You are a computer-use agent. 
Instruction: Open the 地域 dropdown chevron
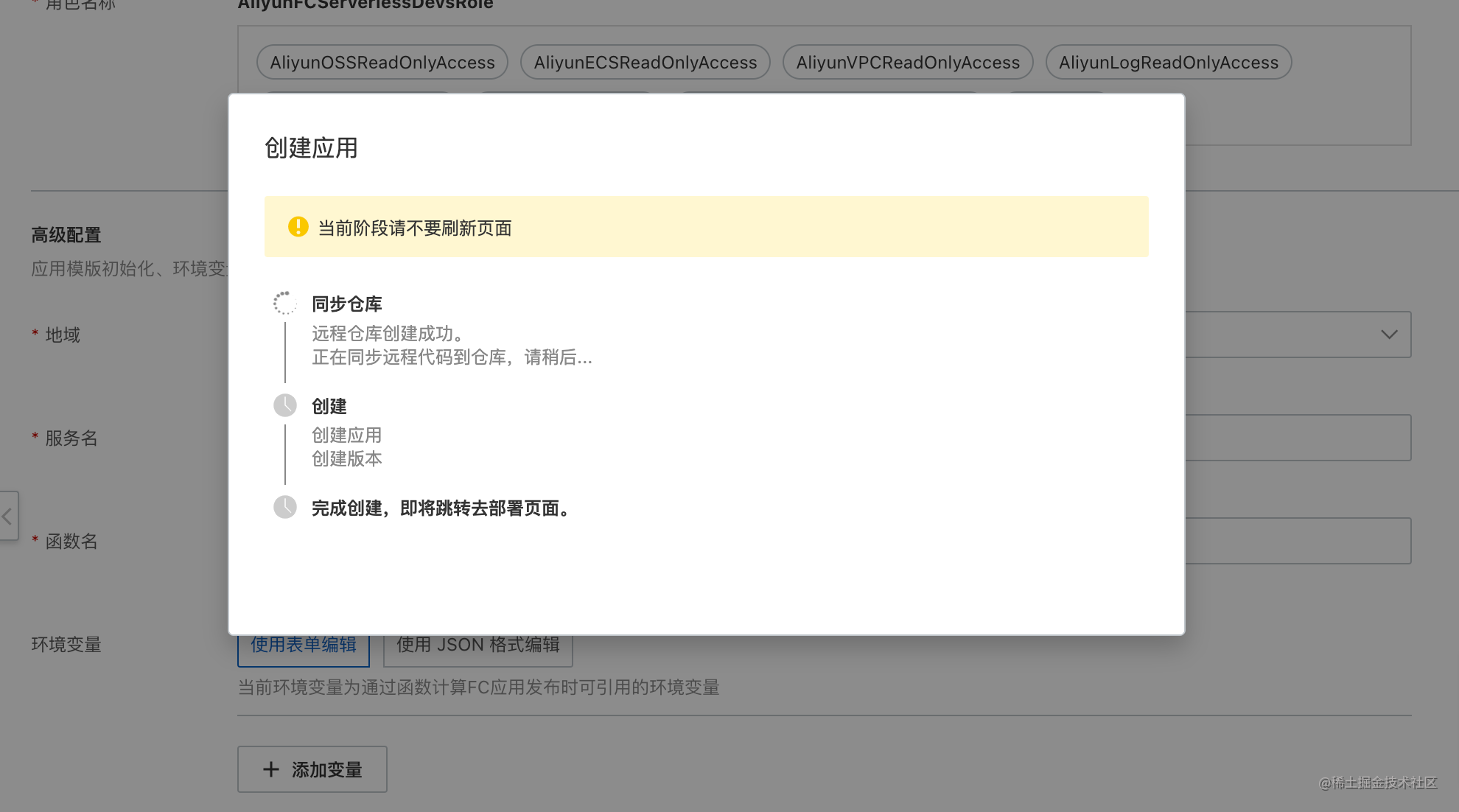click(x=1389, y=335)
